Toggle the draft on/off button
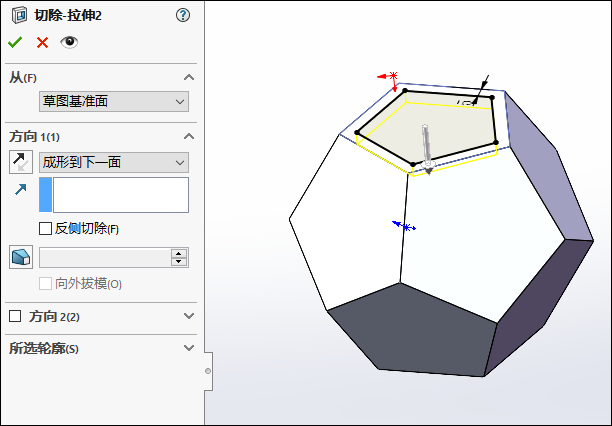 [21, 257]
